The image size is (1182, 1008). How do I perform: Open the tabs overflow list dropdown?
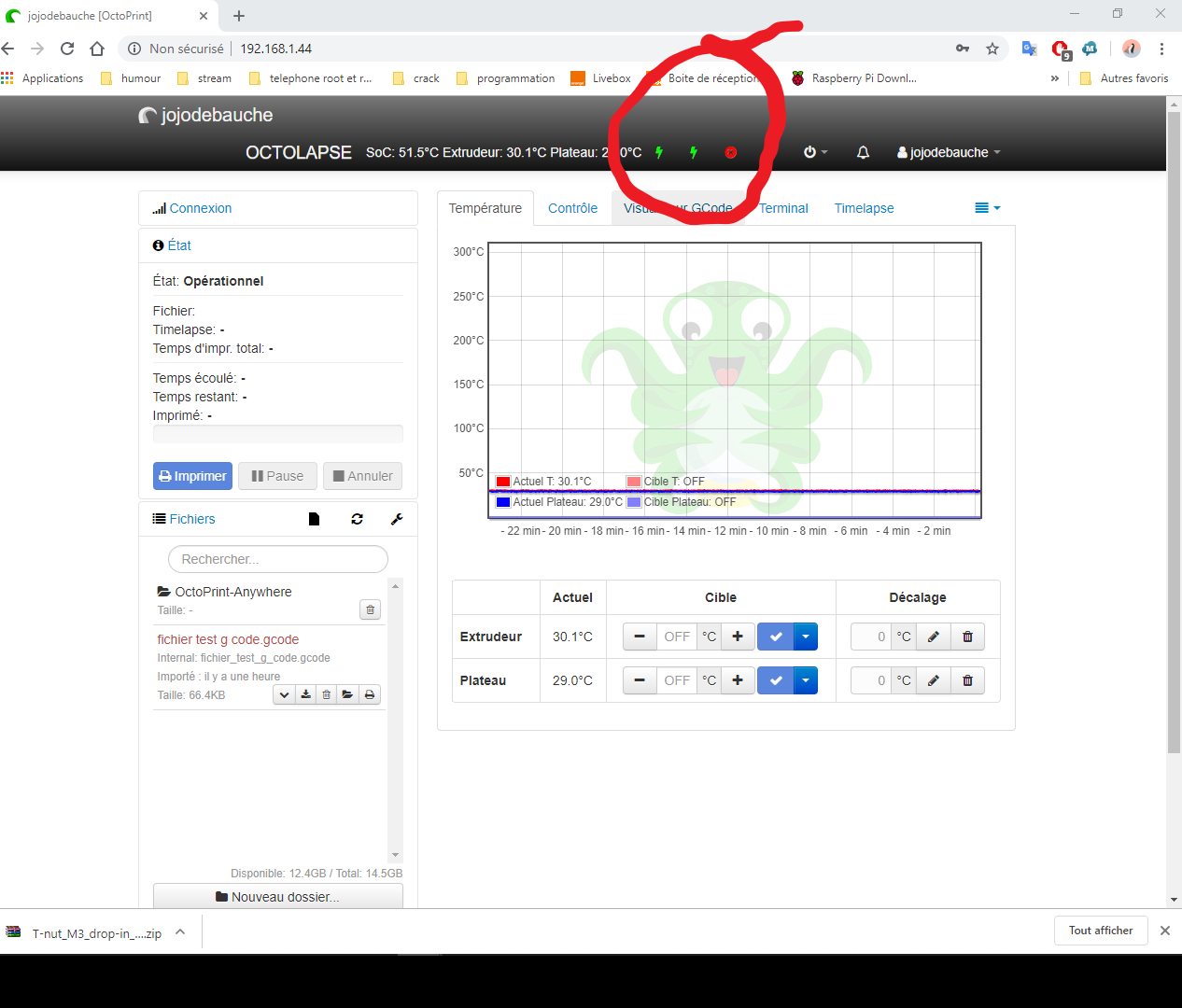click(988, 208)
